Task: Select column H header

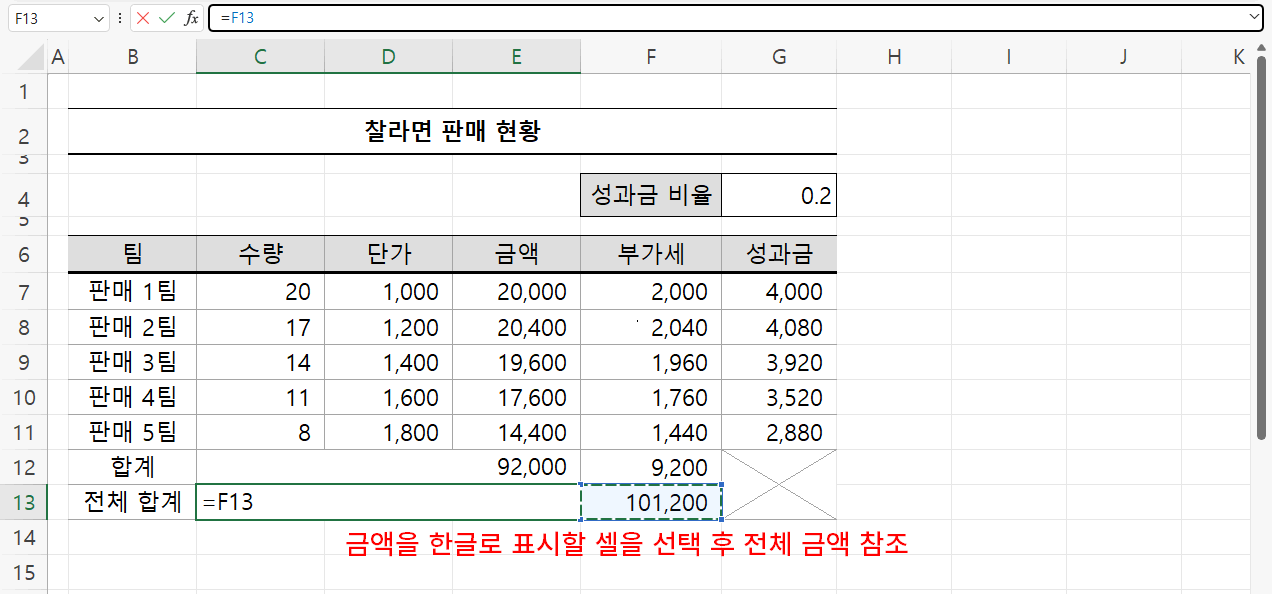Action: point(894,57)
